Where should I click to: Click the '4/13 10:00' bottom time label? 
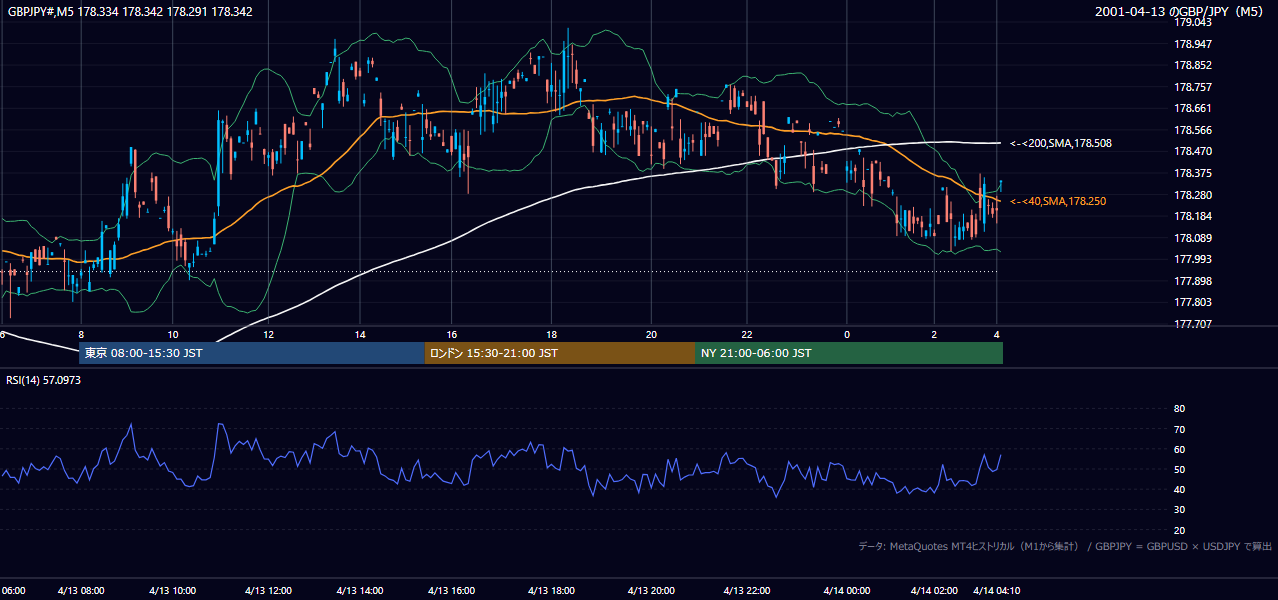173,591
